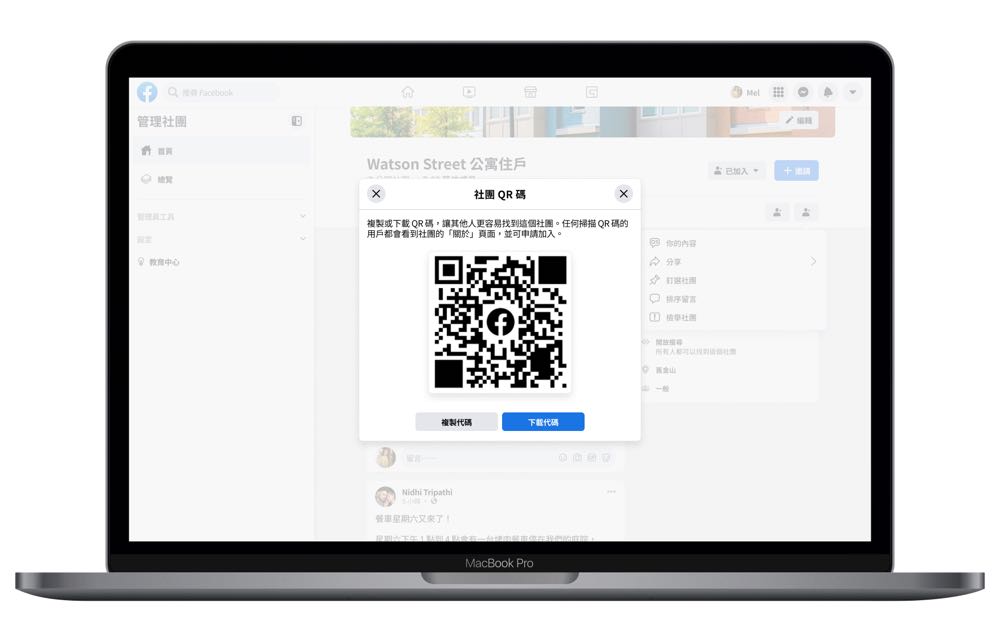Click 複製代碼 to copy the QR code
The image size is (1000, 619).
coord(457,422)
